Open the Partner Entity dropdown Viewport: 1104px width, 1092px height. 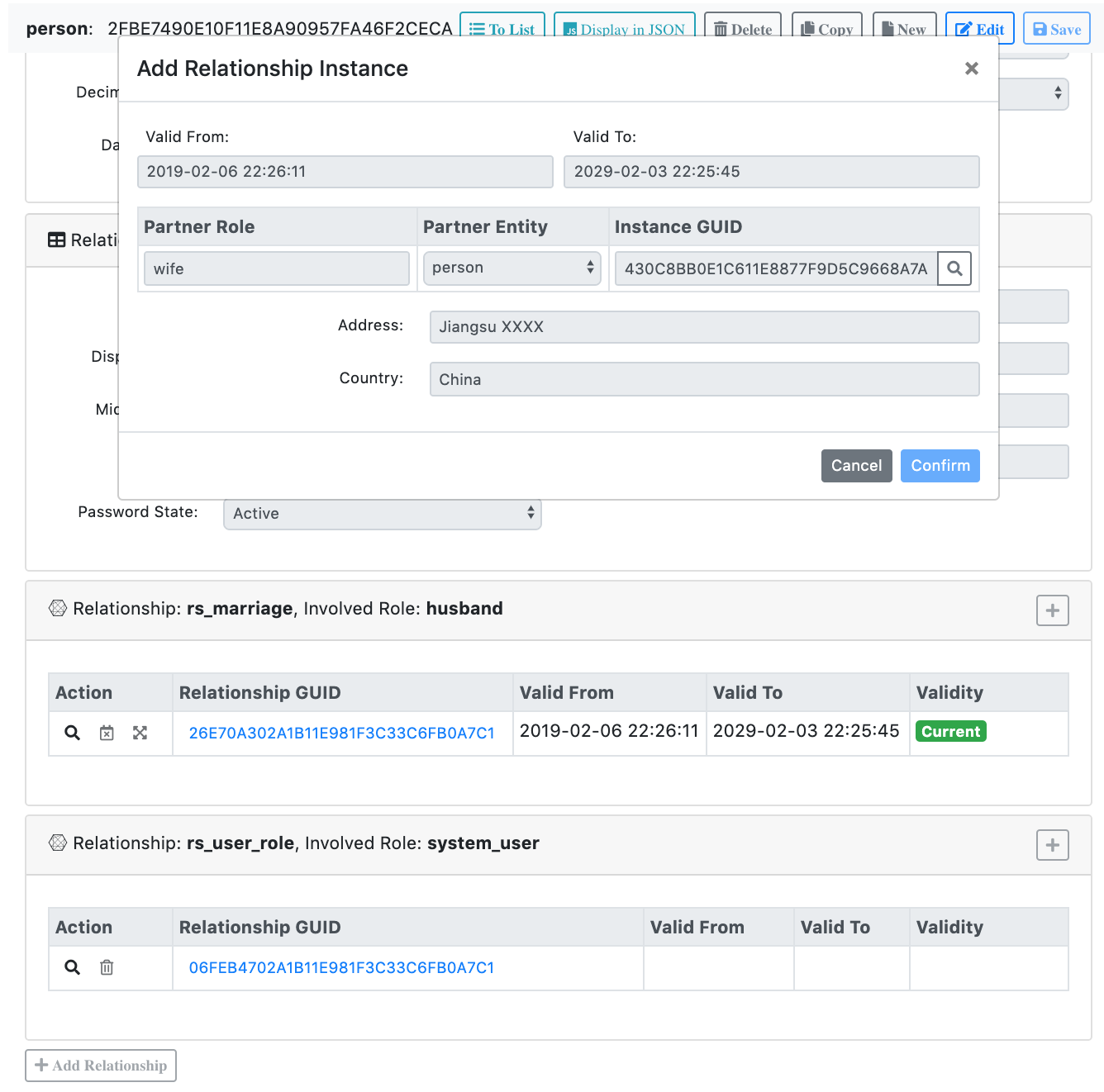[x=512, y=268]
